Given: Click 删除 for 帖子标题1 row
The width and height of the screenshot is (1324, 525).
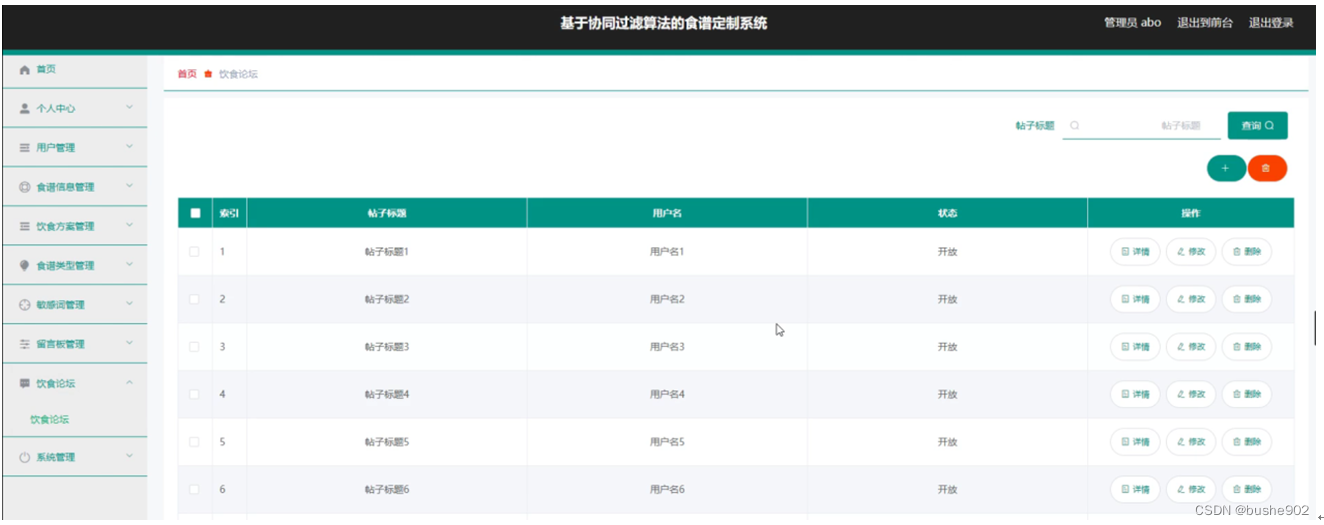Looking at the screenshot, I should tap(1247, 252).
